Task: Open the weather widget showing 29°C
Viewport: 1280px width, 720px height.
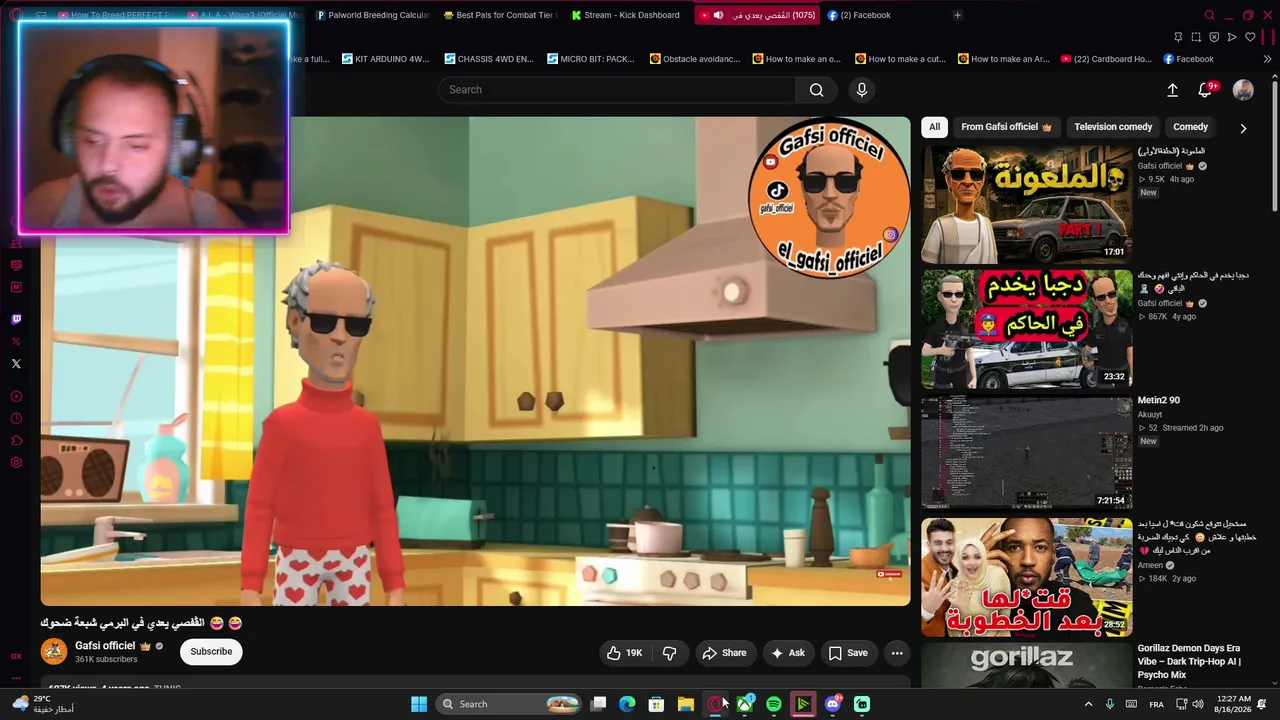Action: [41, 704]
